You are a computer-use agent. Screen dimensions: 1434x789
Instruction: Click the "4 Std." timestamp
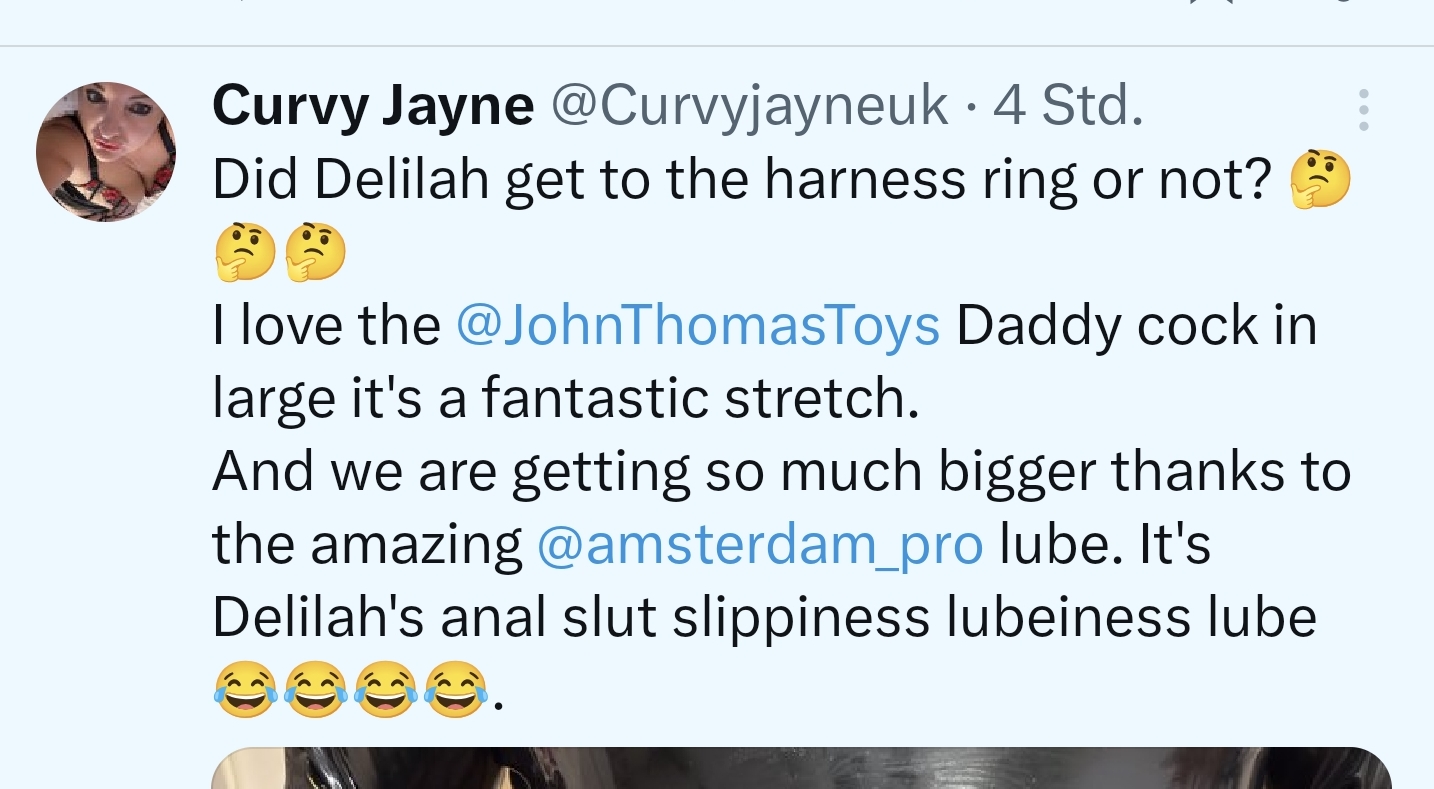1068,105
